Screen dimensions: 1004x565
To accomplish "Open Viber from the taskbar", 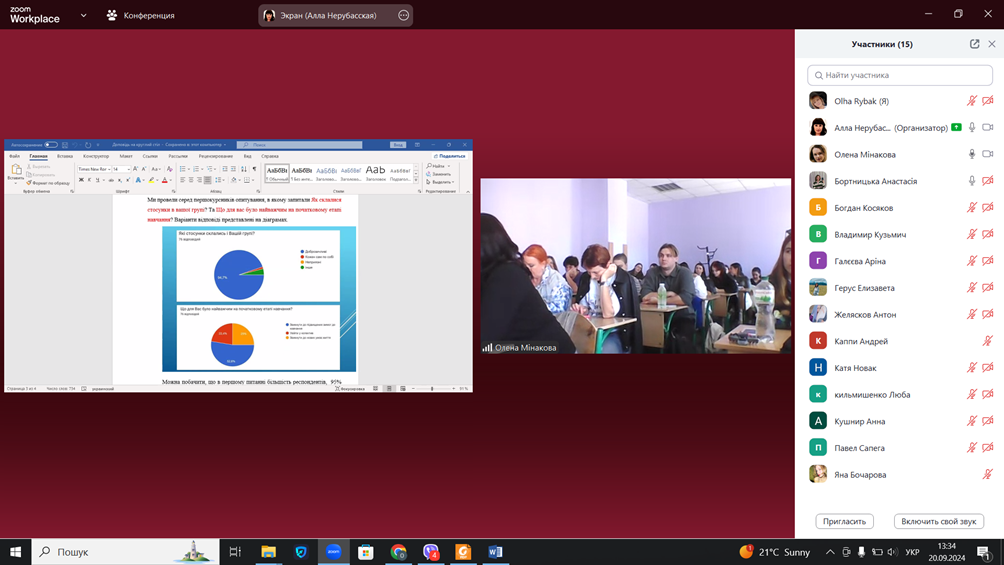I will (x=430, y=552).
